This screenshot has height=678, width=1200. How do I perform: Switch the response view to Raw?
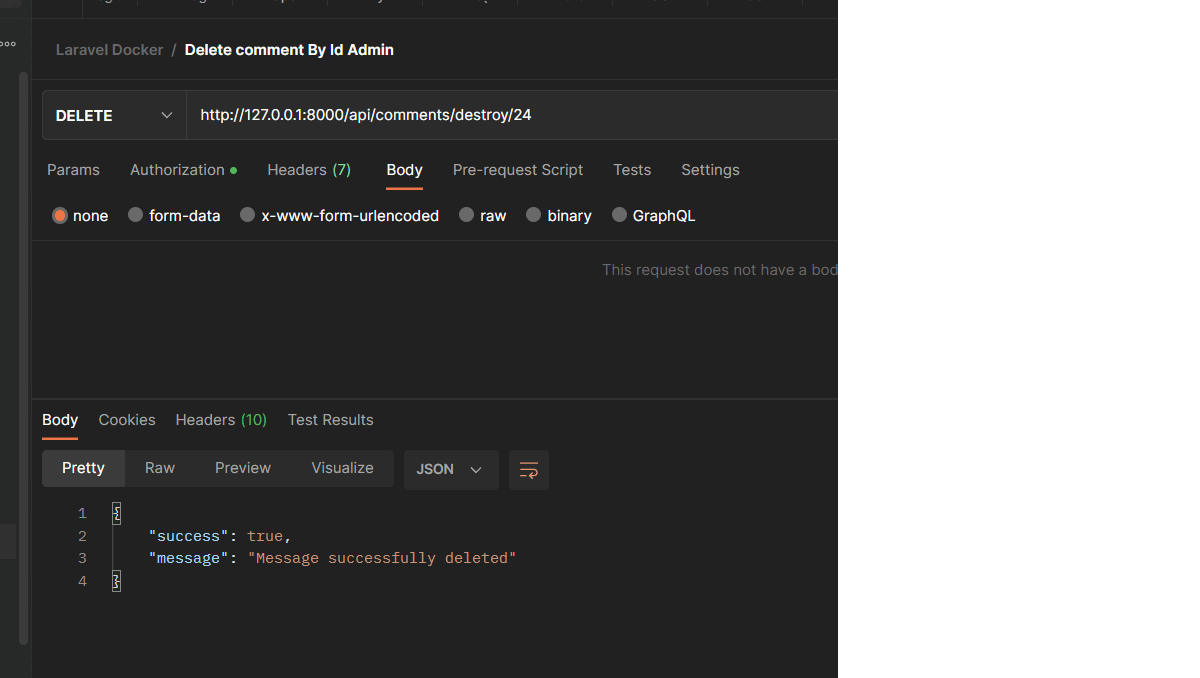(x=159, y=468)
